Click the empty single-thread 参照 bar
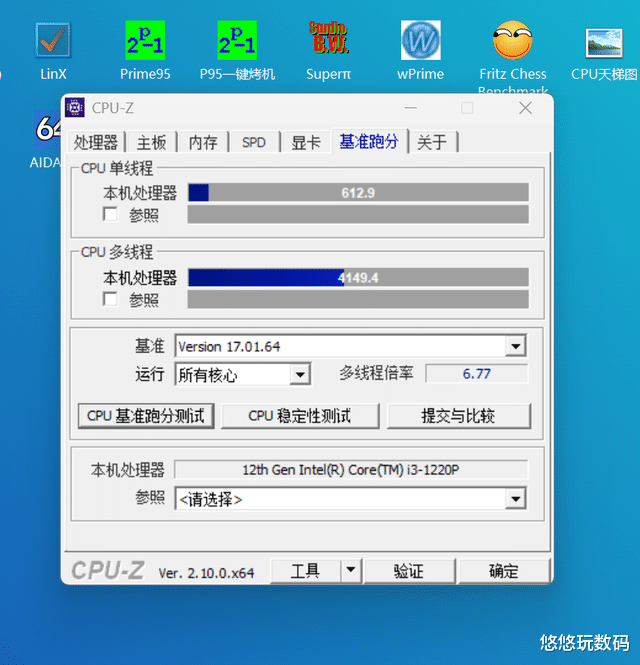This screenshot has height=665, width=640. pyautogui.click(x=358, y=214)
